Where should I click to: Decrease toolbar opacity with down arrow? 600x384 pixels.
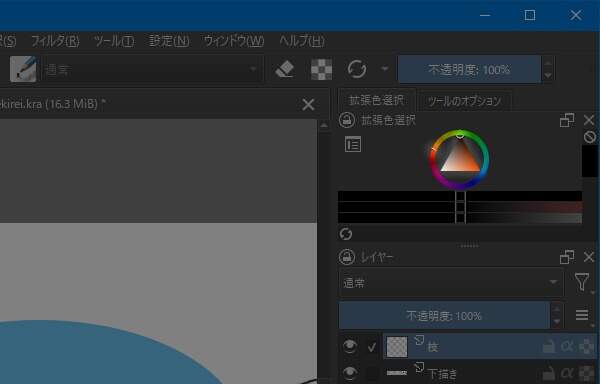(548, 75)
